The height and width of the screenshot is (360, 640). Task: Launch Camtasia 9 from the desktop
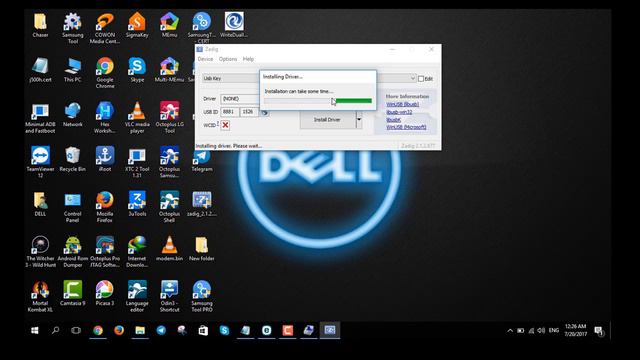(x=73, y=293)
